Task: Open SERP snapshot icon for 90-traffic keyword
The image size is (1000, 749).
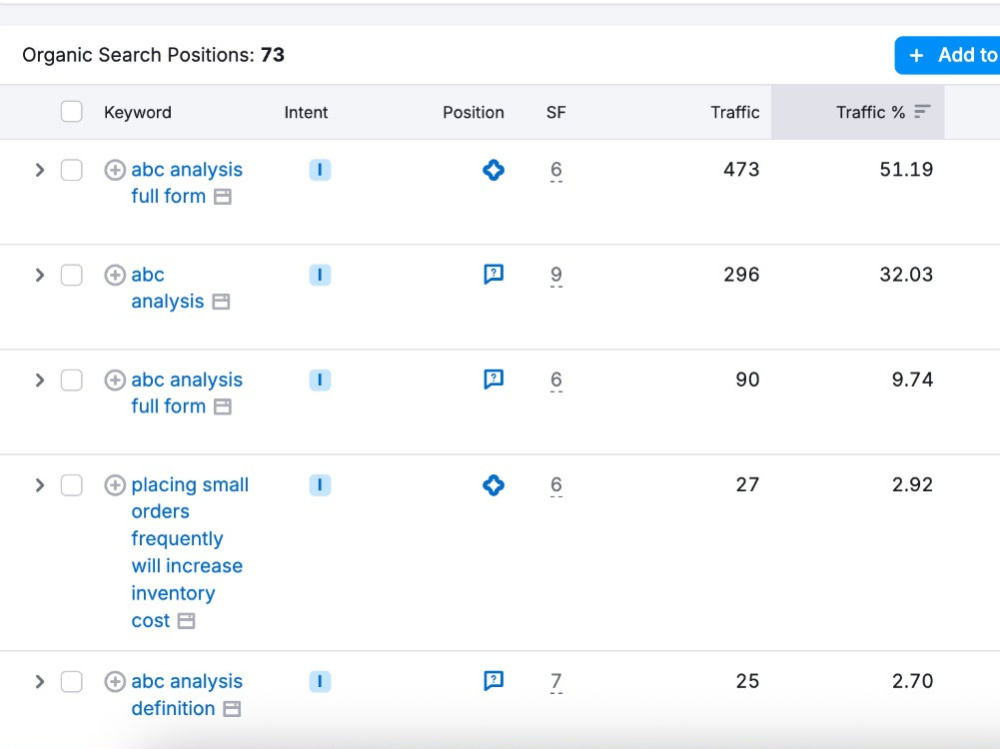Action: click(x=223, y=406)
